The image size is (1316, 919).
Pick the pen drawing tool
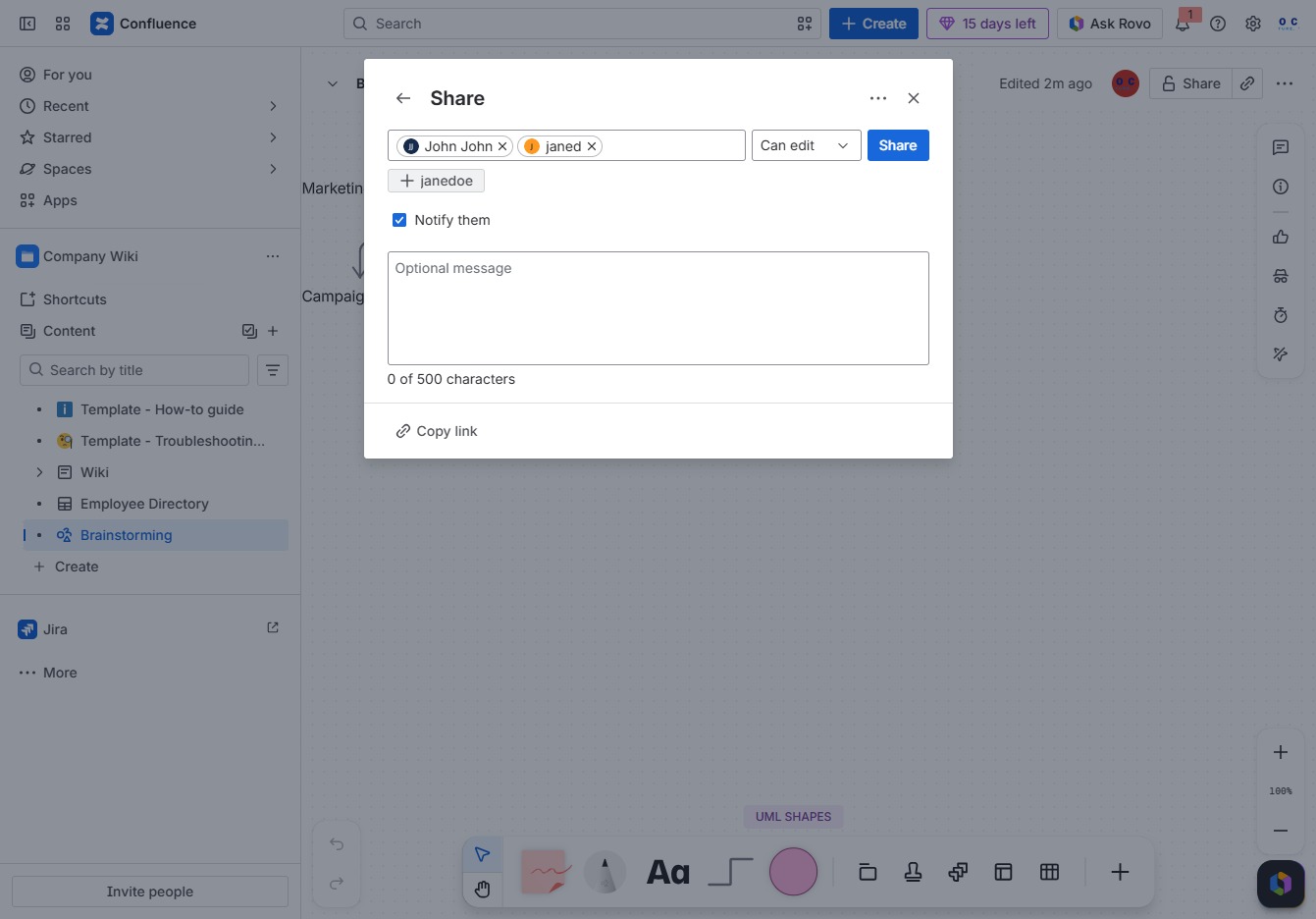pyautogui.click(x=605, y=872)
